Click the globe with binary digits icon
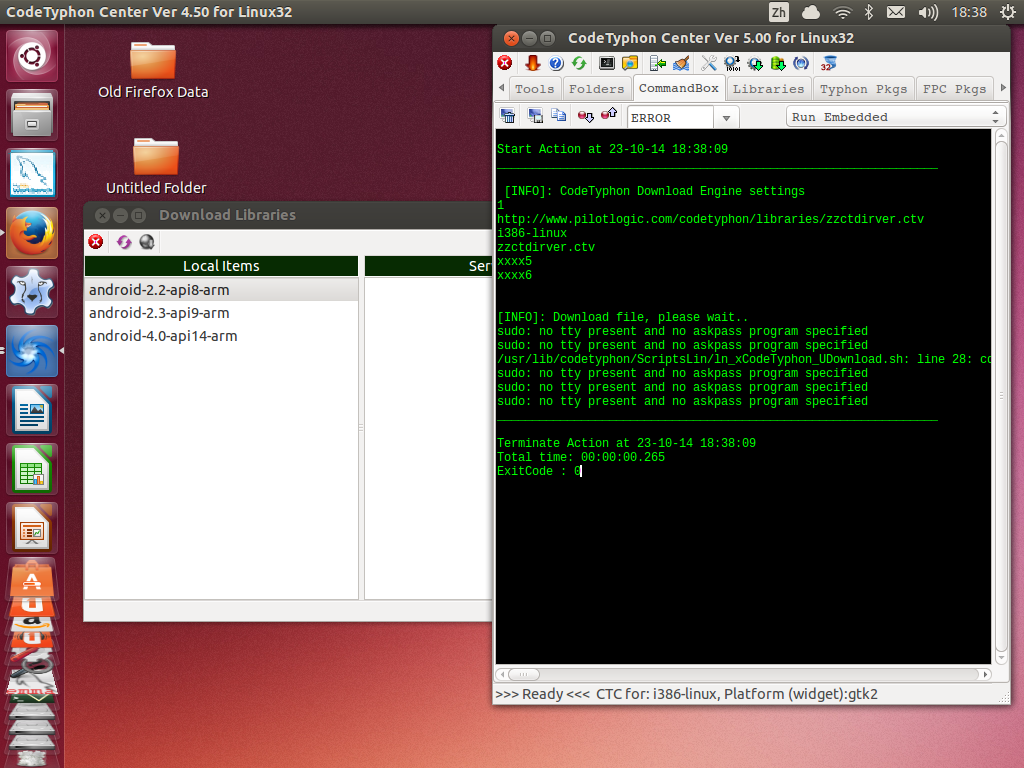Screen dimensions: 1024x768 click(x=732, y=63)
